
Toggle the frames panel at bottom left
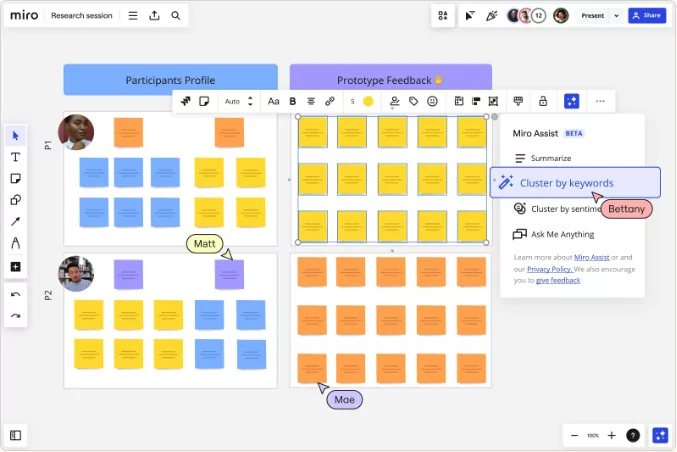tap(15, 435)
